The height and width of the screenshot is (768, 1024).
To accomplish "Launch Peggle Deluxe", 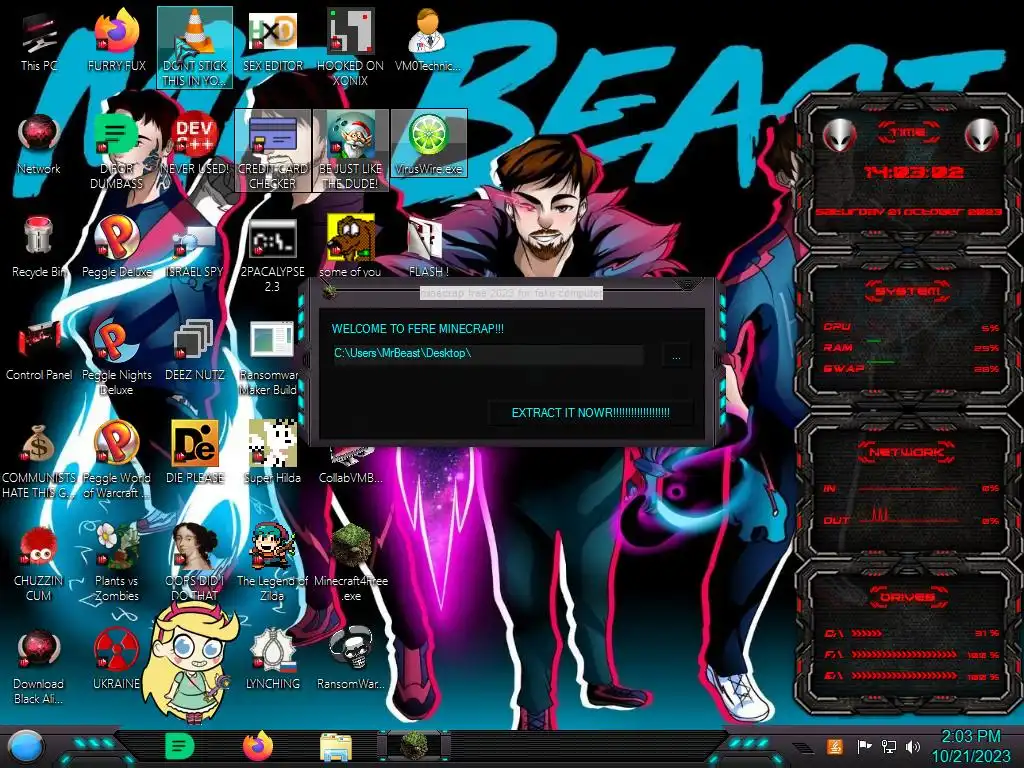I will (116, 248).
